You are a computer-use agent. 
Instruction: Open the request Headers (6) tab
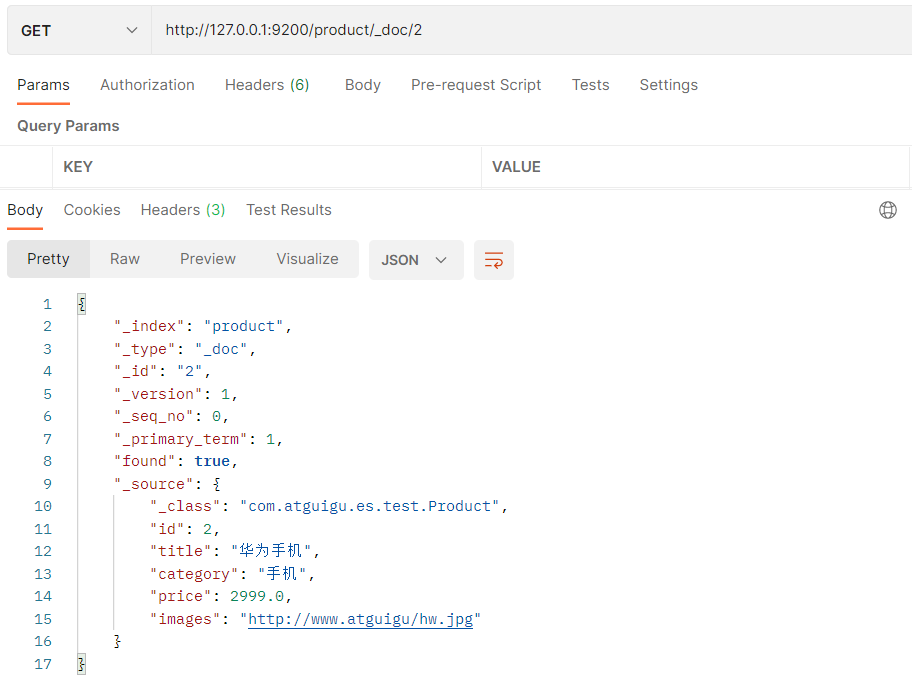tap(267, 85)
